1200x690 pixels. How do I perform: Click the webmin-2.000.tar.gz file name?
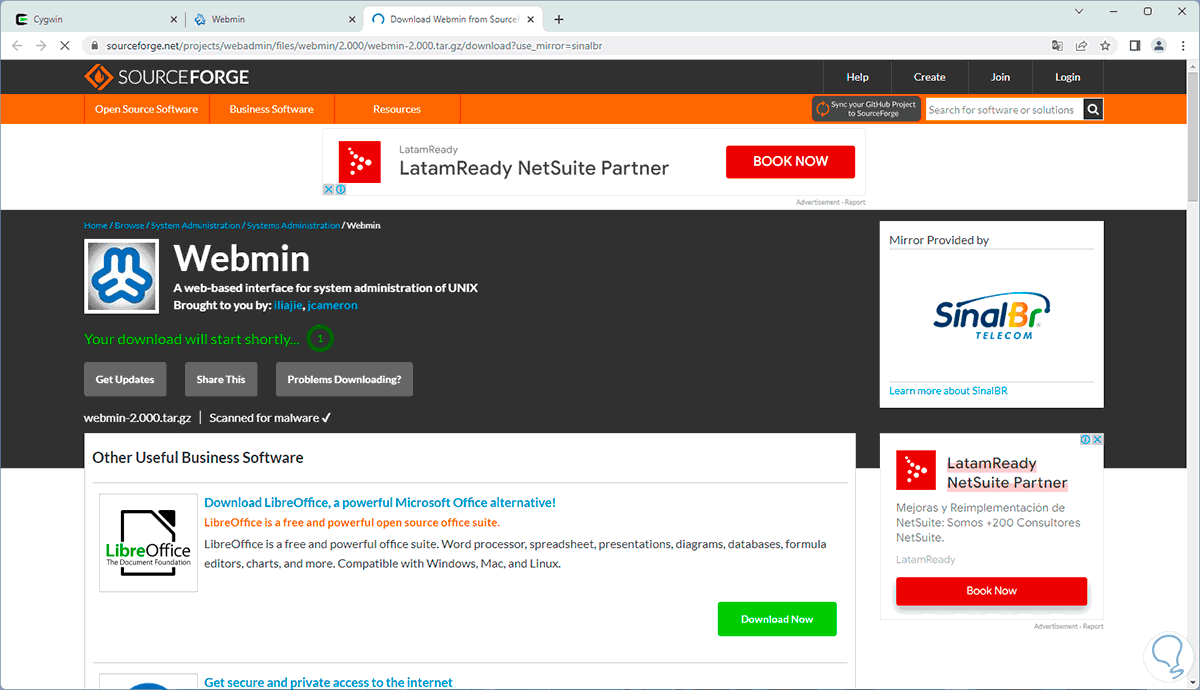click(x=137, y=418)
